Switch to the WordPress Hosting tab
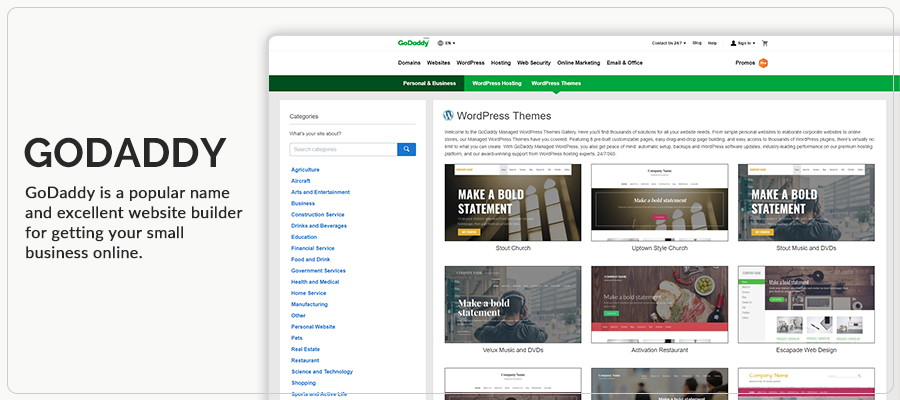The width and height of the screenshot is (900, 400). (497, 83)
